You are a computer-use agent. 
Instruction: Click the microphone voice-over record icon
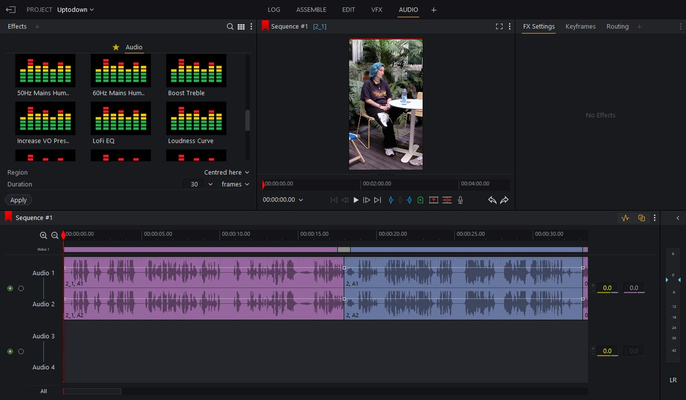pos(460,200)
